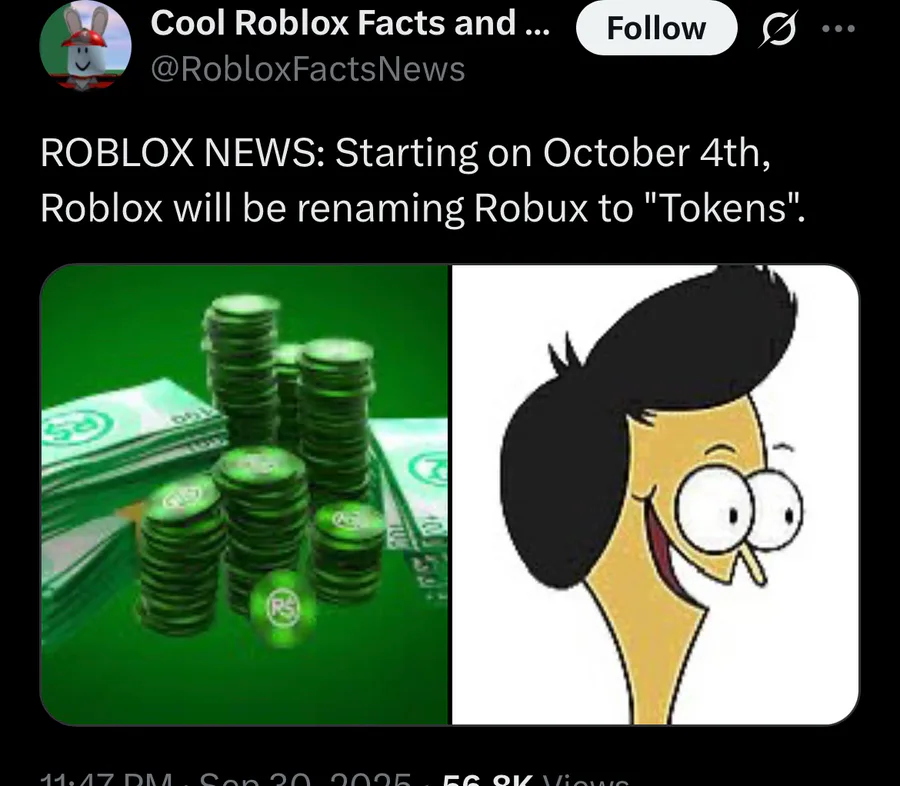Click the single Robux coin leaning upright
This screenshot has height=786, width=900.
[282, 610]
